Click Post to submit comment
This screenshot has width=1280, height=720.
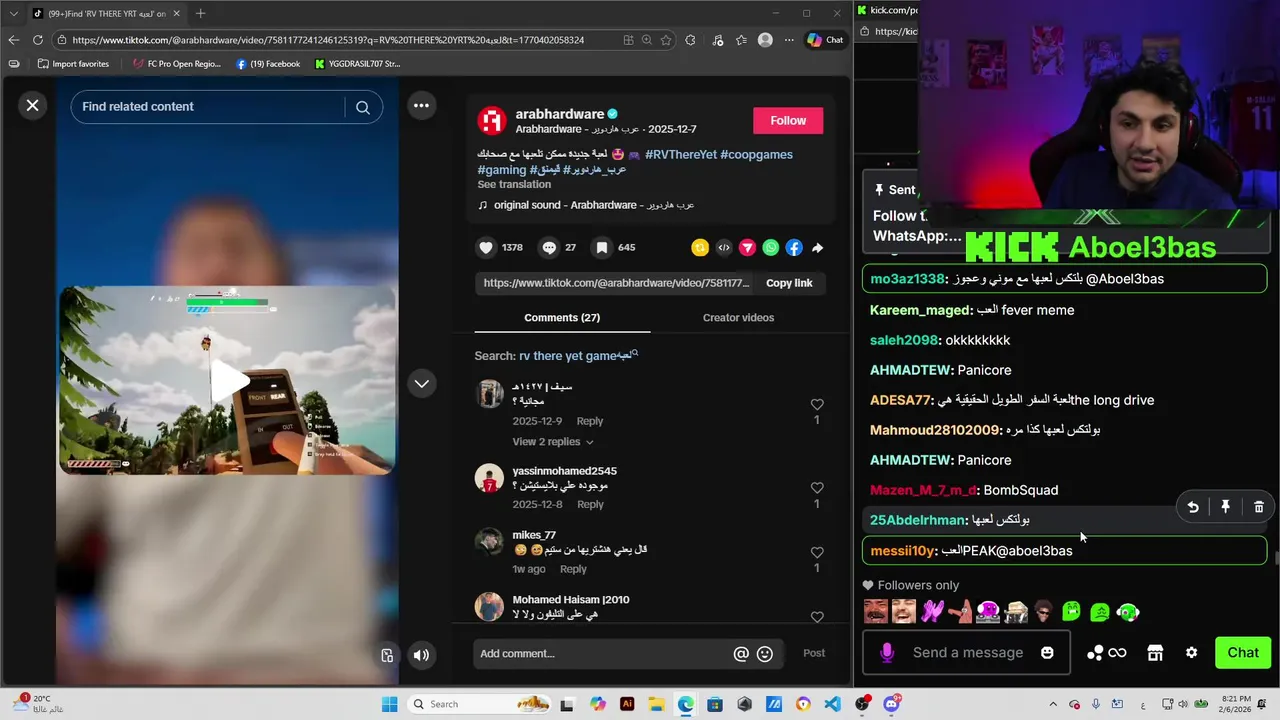814,653
